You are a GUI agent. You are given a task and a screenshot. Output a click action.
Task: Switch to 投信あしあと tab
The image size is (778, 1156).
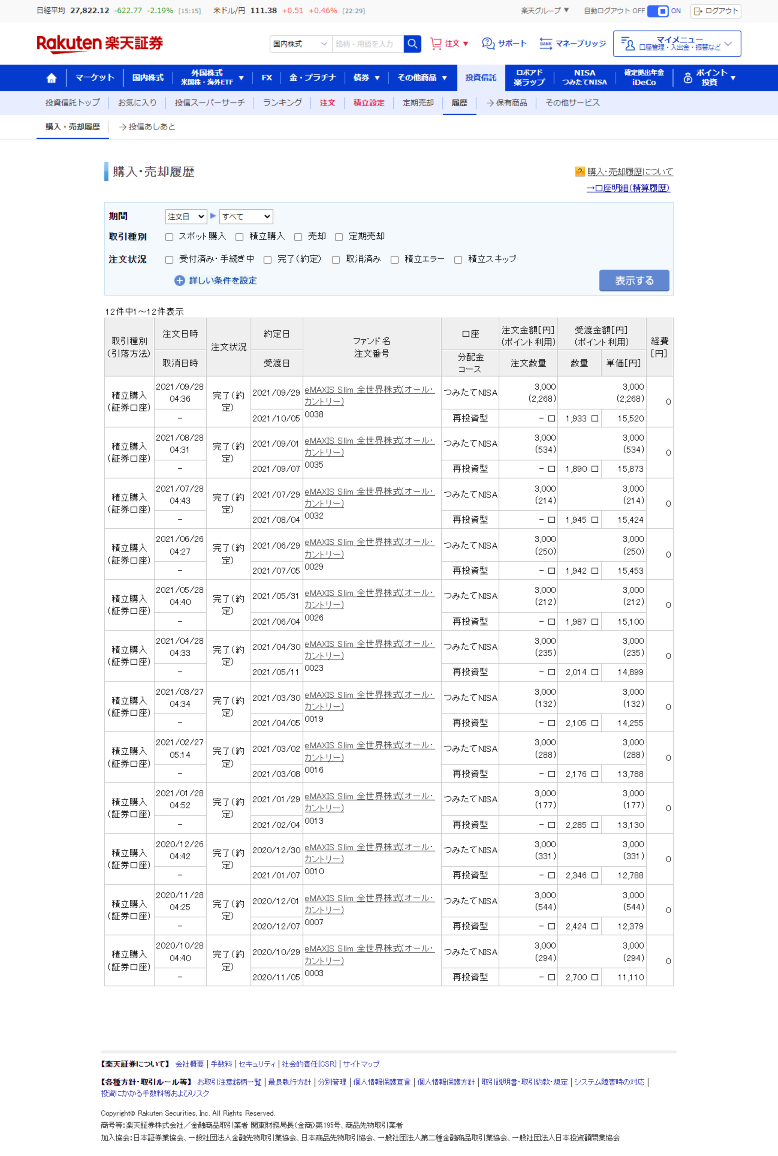coord(147,127)
